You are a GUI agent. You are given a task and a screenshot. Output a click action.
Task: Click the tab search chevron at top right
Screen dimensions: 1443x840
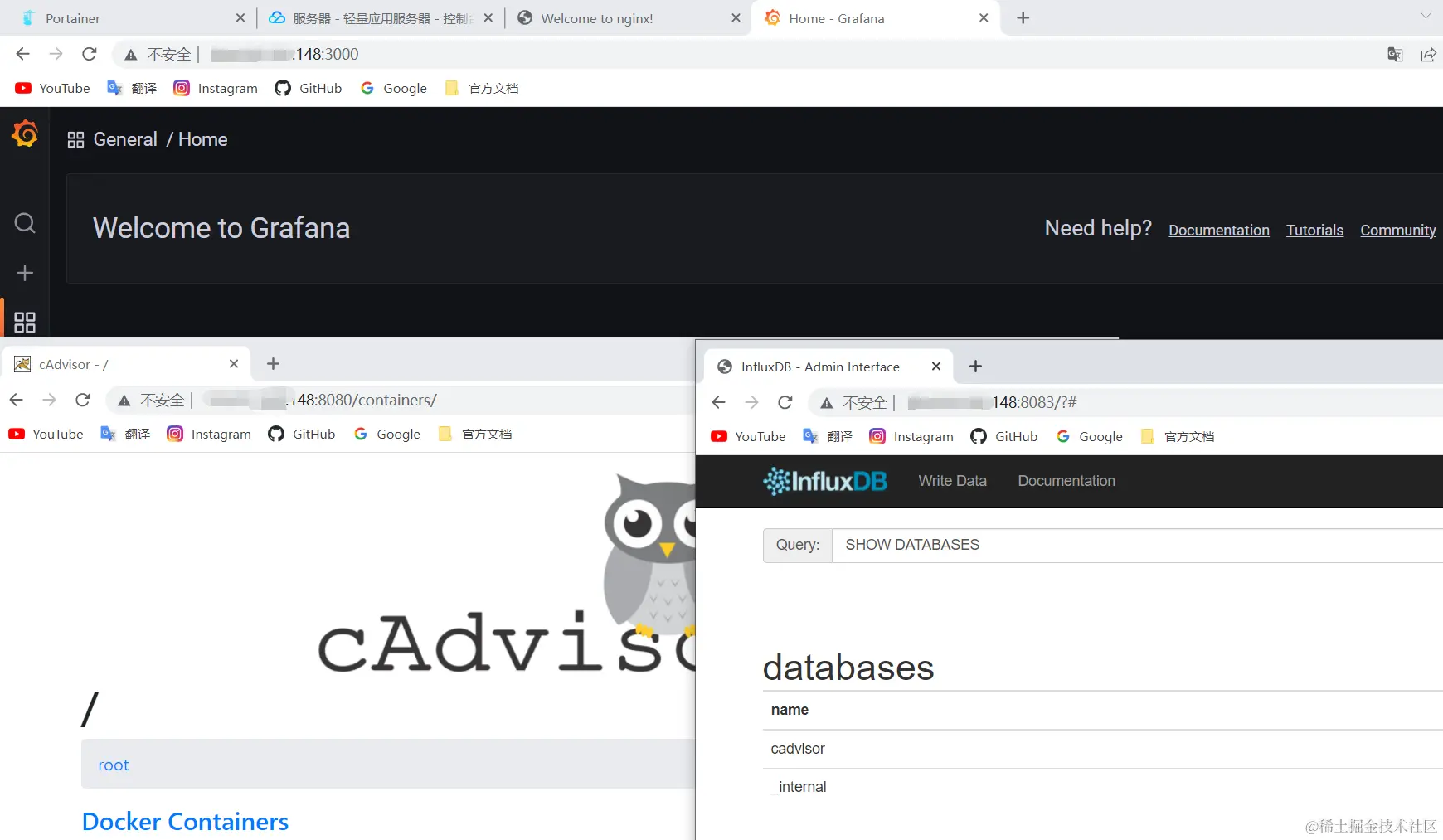coord(1426,16)
